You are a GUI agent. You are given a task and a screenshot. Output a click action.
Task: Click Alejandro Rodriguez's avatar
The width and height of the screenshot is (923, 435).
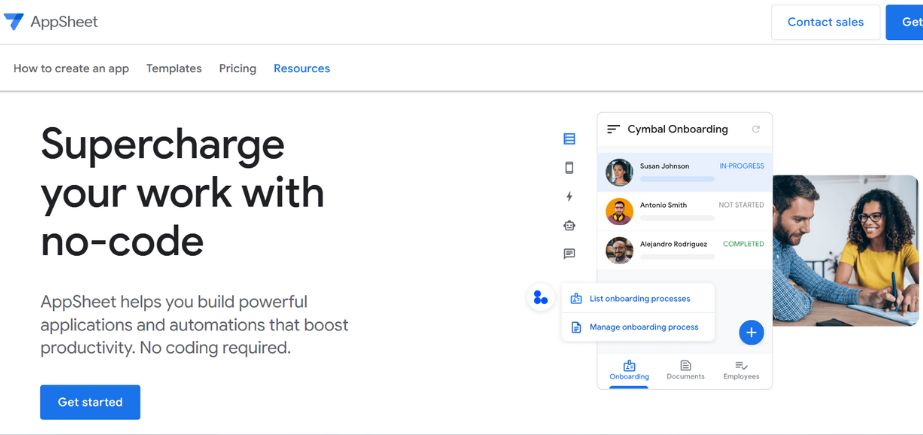click(x=619, y=250)
